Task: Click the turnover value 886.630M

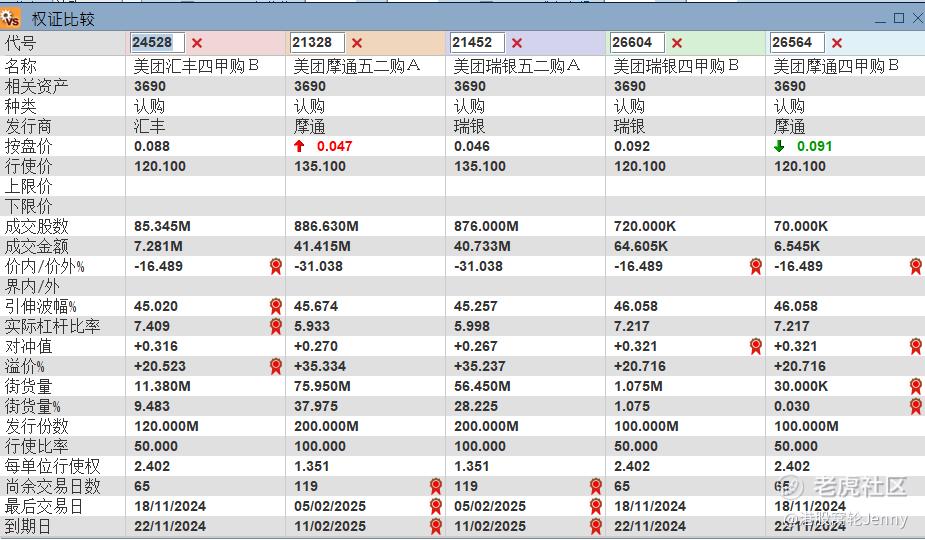Action: (326, 226)
